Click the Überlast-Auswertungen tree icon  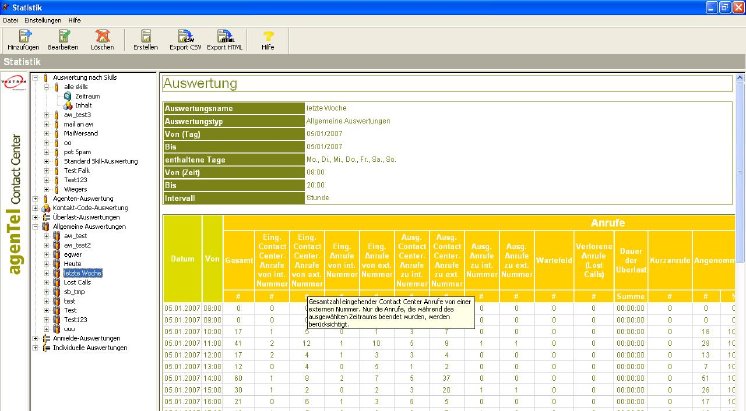tap(46, 217)
